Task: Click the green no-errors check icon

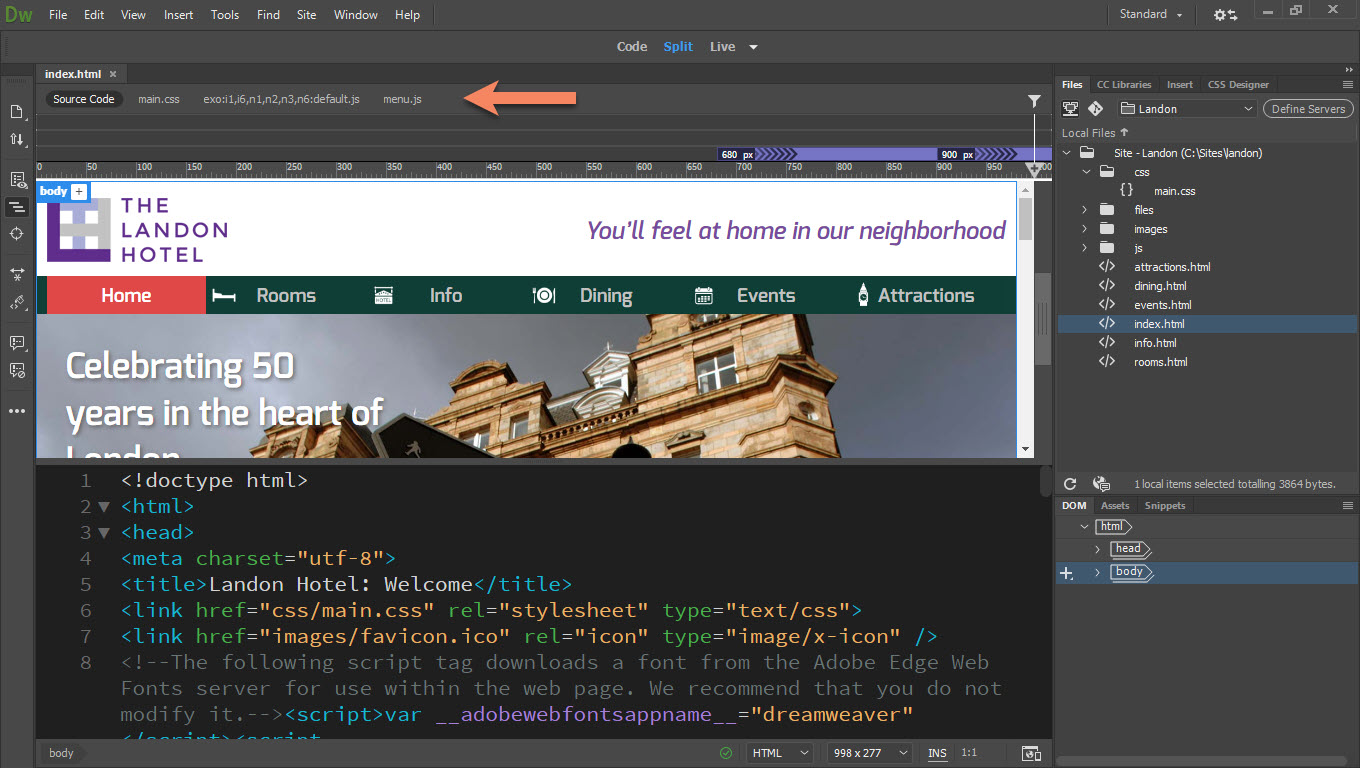Action: tap(726, 753)
